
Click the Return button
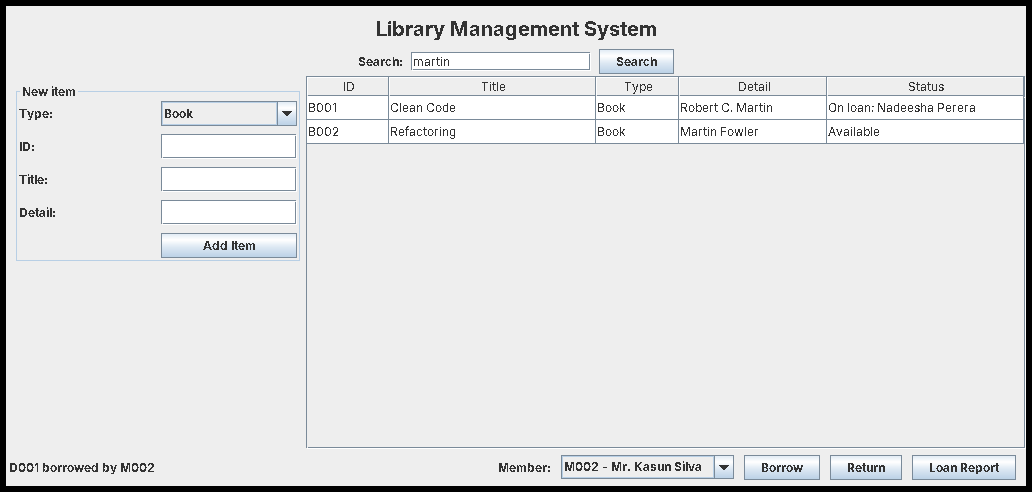pyautogui.click(x=865, y=468)
